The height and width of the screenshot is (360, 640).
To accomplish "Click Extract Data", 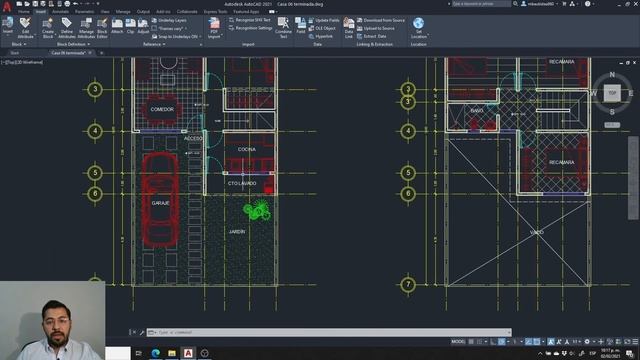I will click(372, 36).
